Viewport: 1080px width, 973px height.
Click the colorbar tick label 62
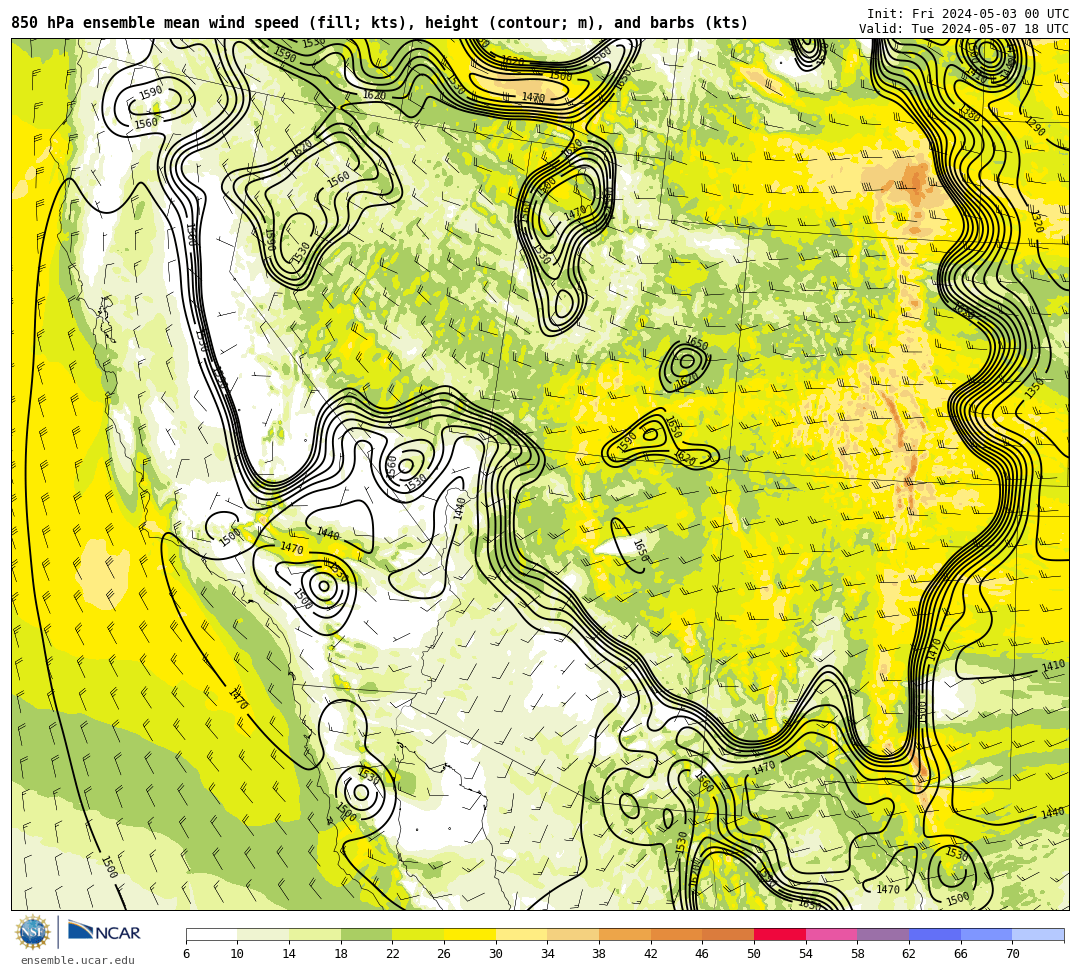tap(909, 954)
